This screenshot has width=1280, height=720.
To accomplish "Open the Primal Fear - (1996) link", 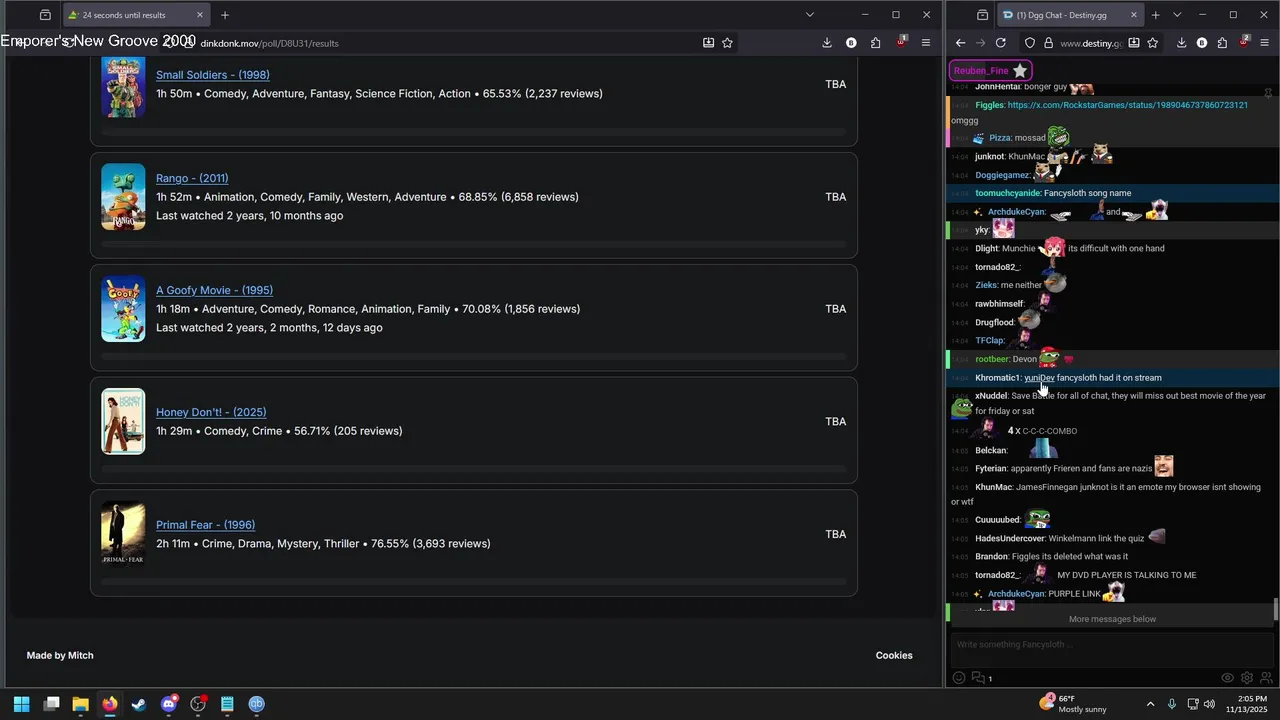I will point(205,525).
